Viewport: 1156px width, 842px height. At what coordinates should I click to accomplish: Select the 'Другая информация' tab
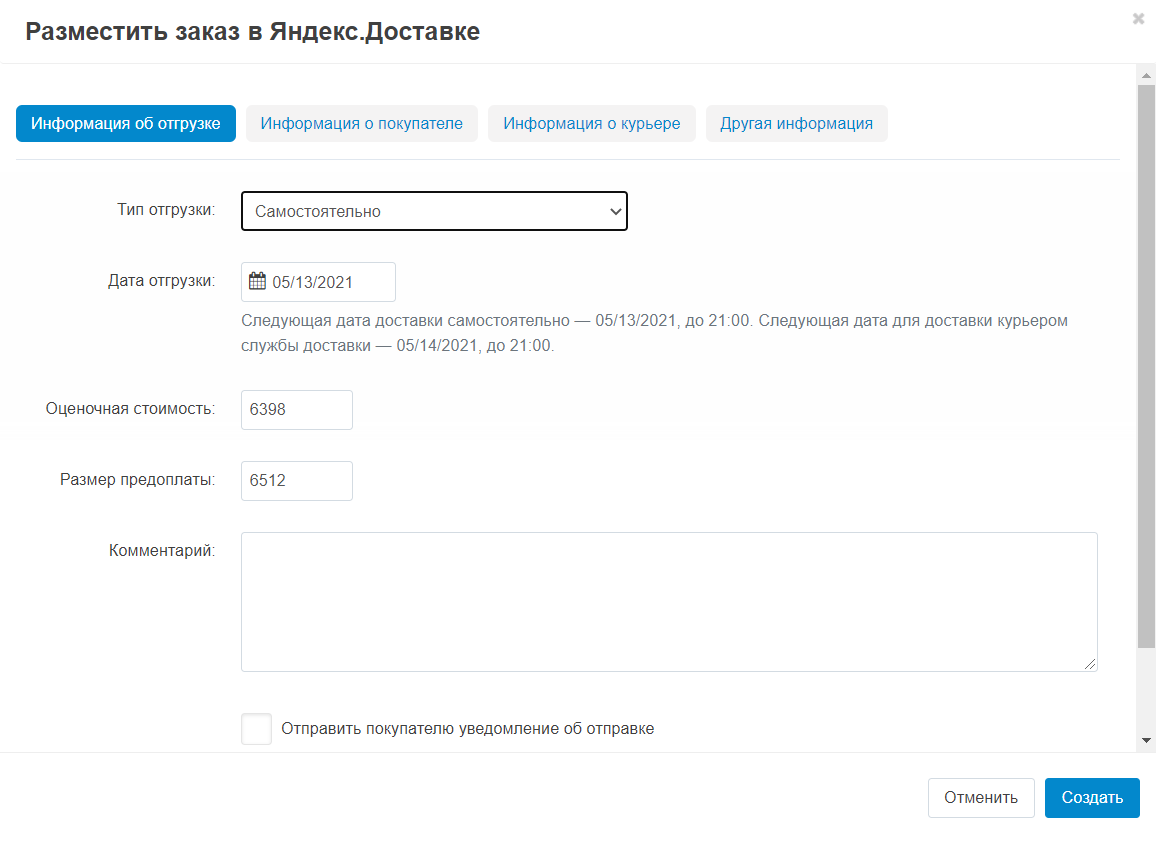tap(796, 124)
